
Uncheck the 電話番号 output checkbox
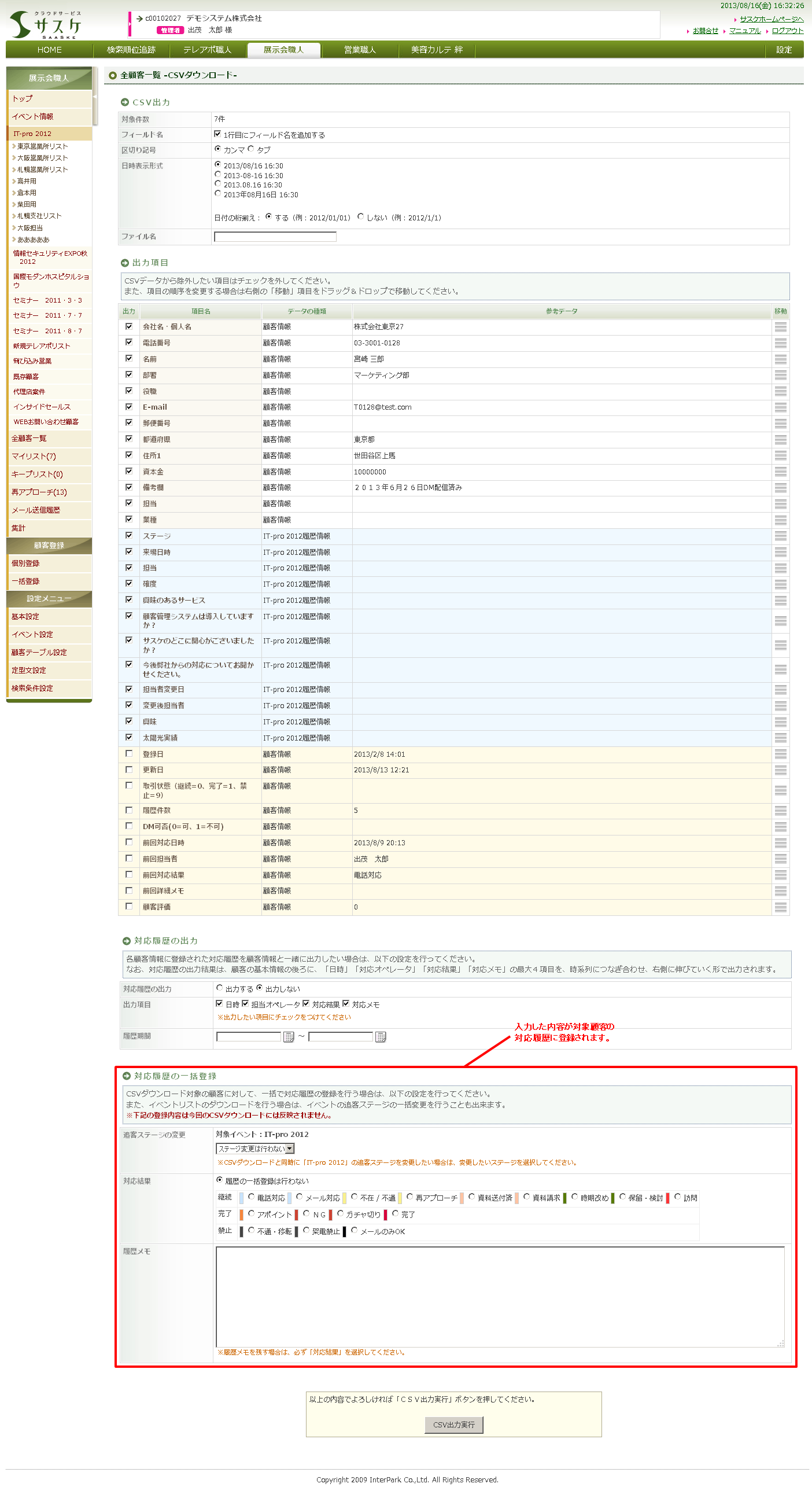click(x=129, y=343)
